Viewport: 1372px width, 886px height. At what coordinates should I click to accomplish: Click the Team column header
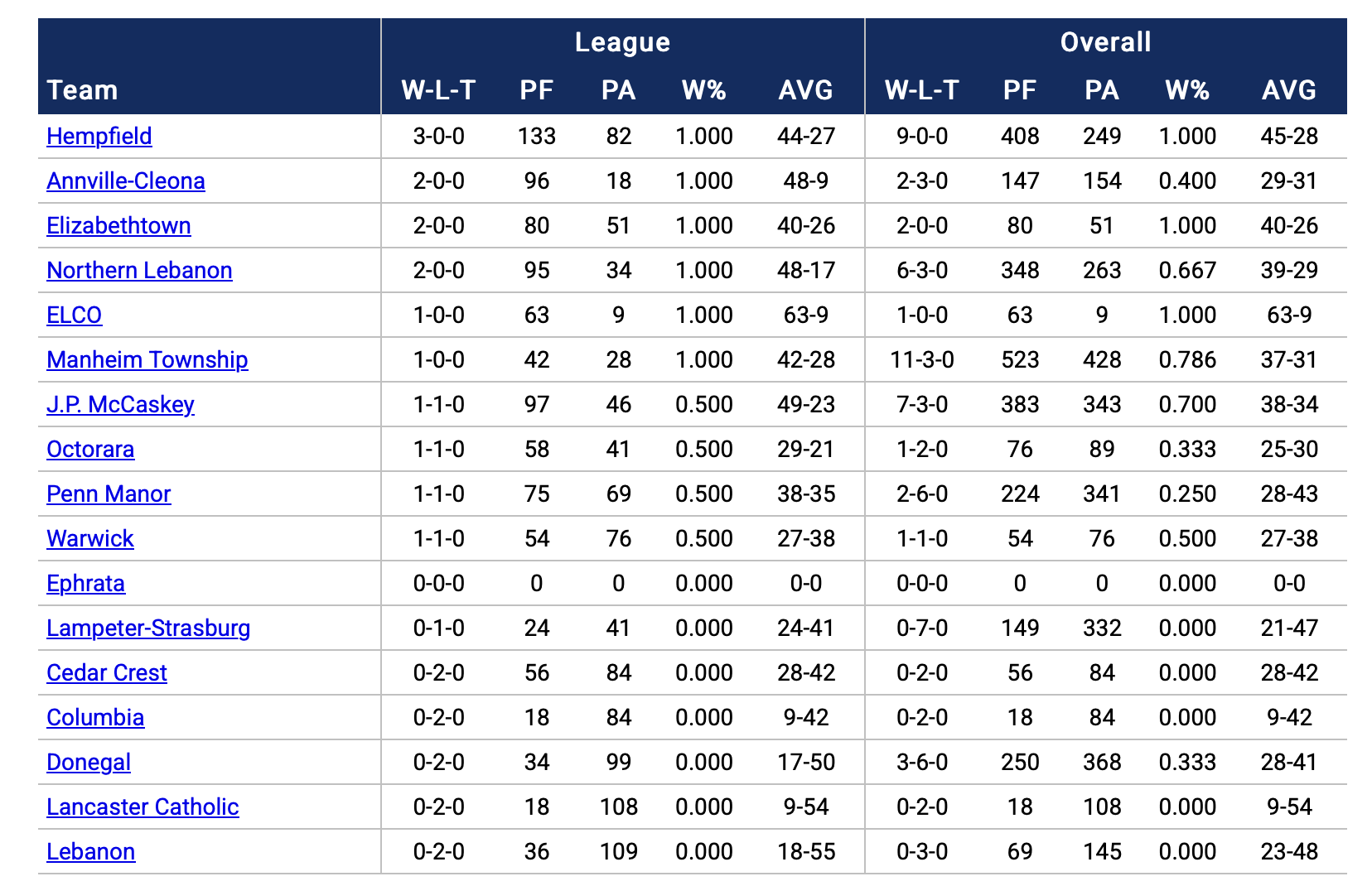[x=82, y=90]
